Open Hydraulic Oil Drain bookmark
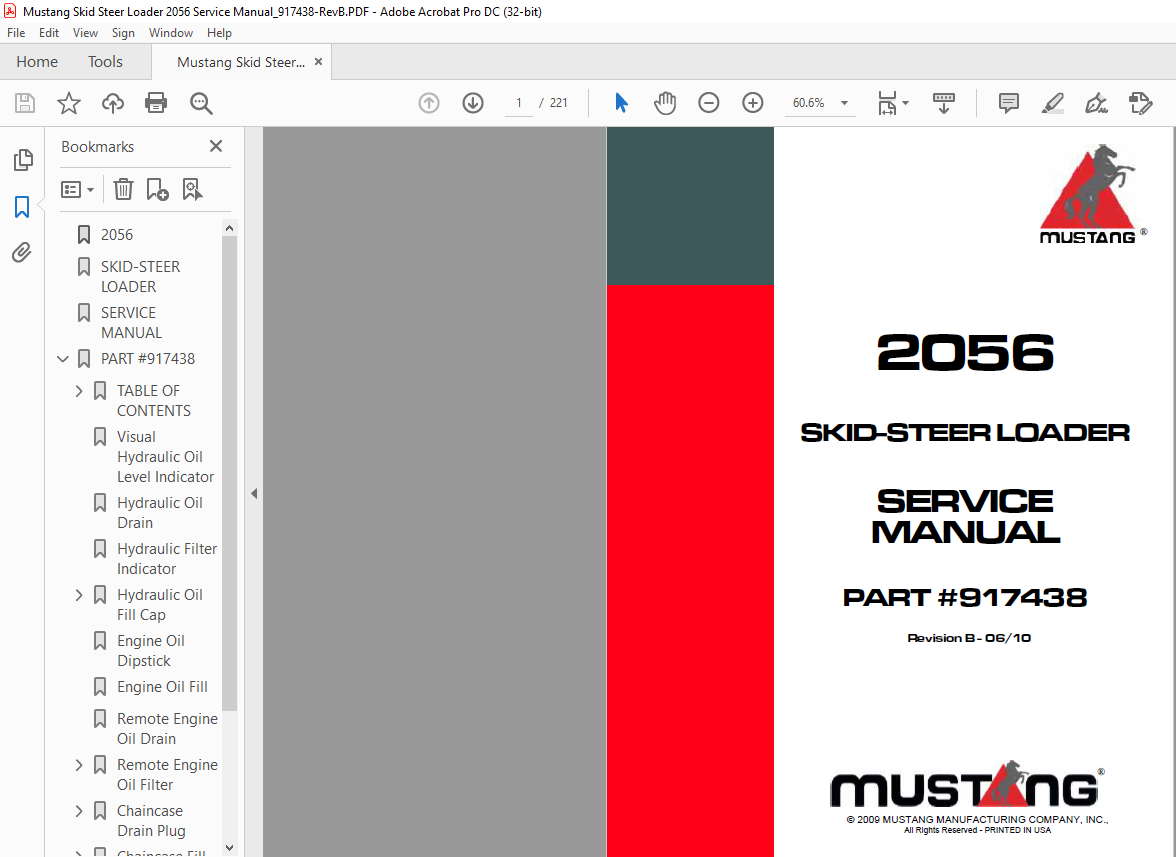The width and height of the screenshot is (1176, 857). click(x=160, y=513)
